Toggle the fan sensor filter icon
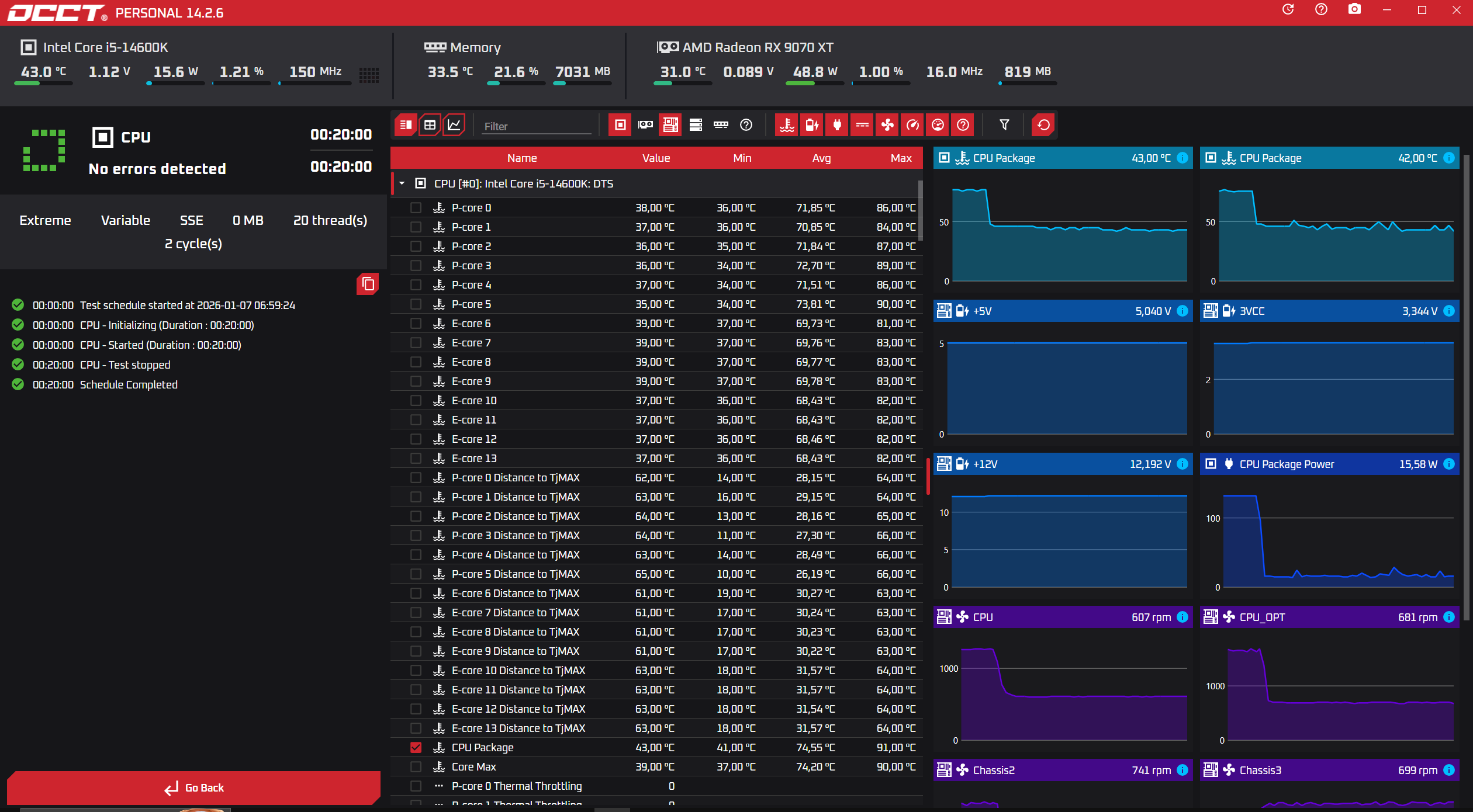 [x=887, y=125]
